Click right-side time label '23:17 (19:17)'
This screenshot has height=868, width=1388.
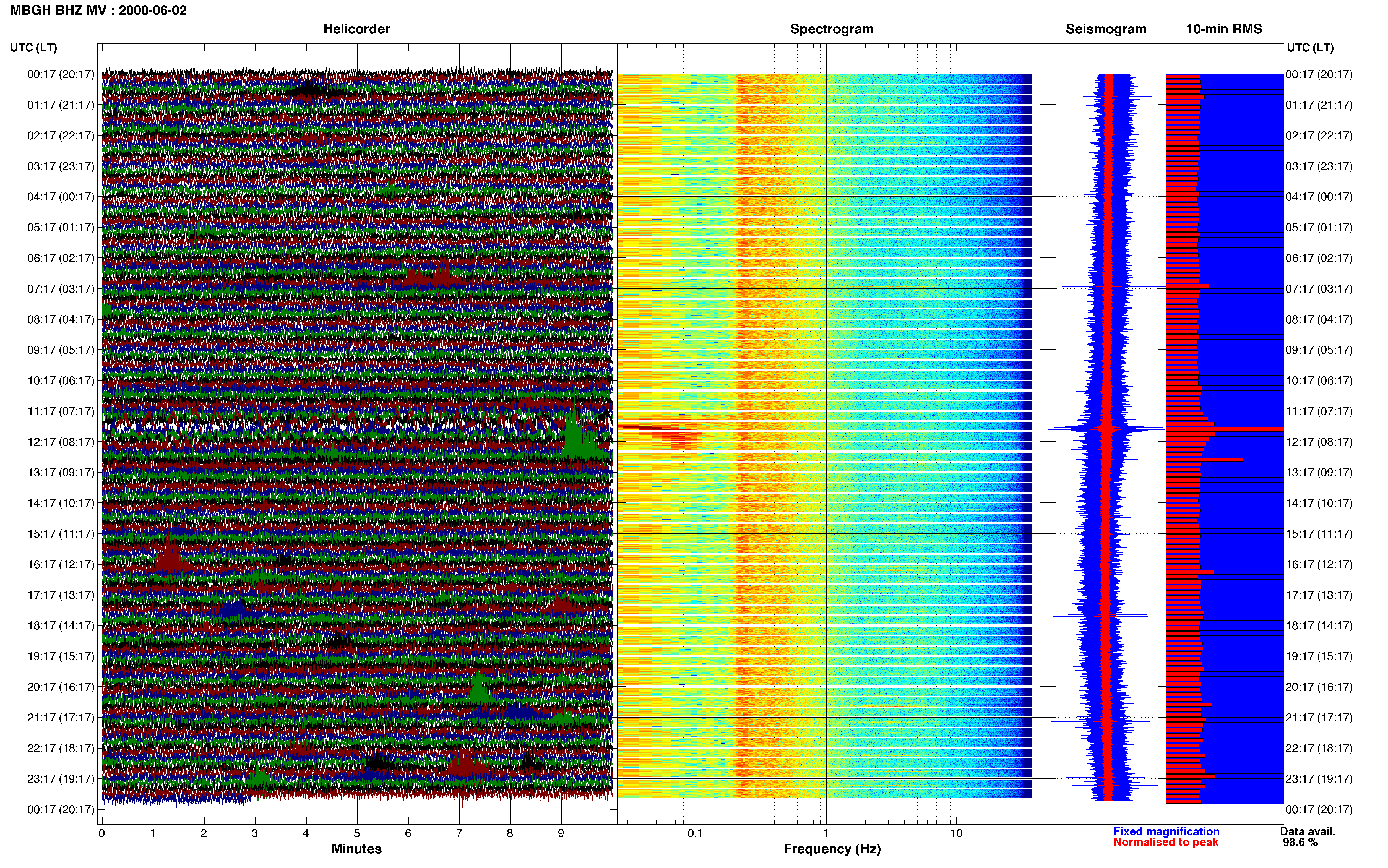tap(1319, 778)
